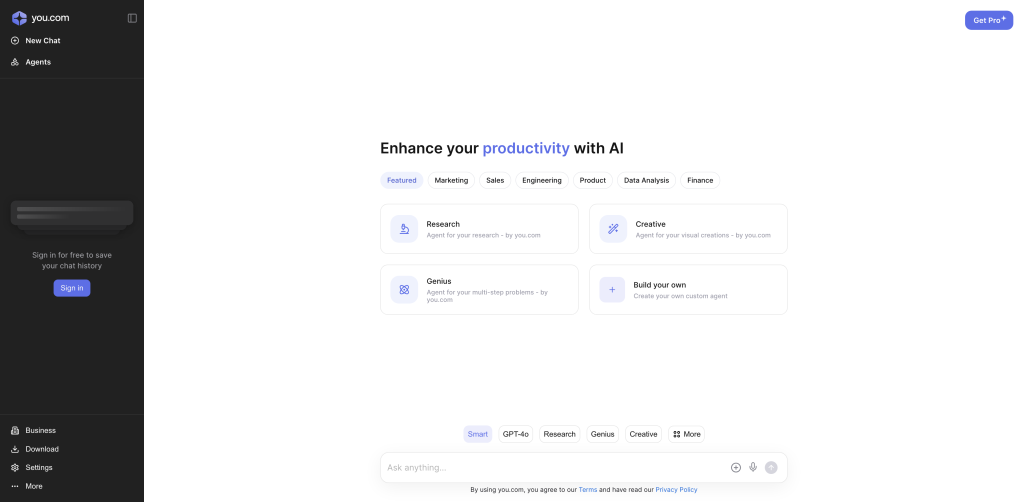Click 'Sign in for free to save' text
Image resolution: width=1024 pixels, height=502 pixels.
point(72,255)
